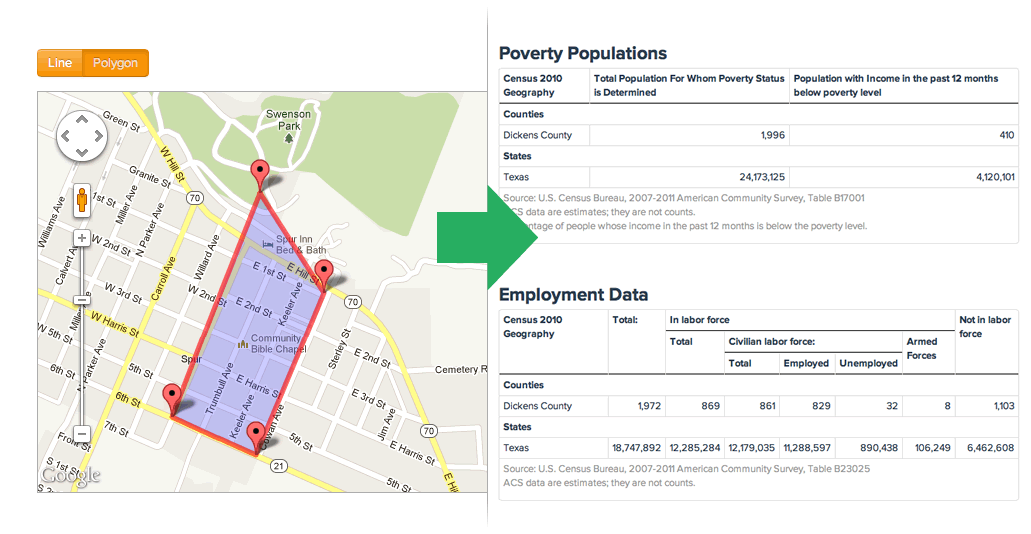Click the Texas employment data row
Viewport: 1031px width, 534px height.
click(758, 448)
